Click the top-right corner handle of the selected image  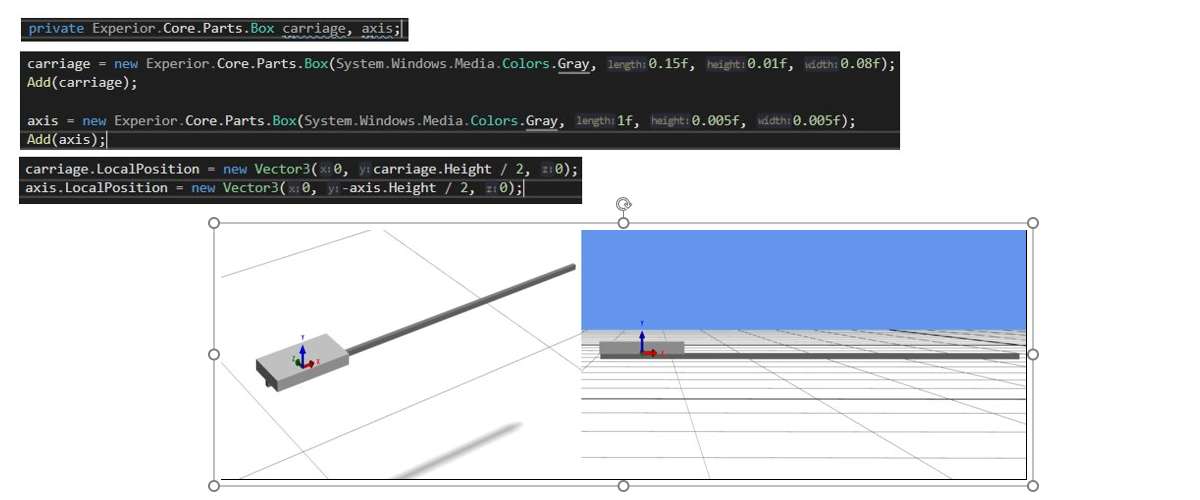(x=1033, y=223)
